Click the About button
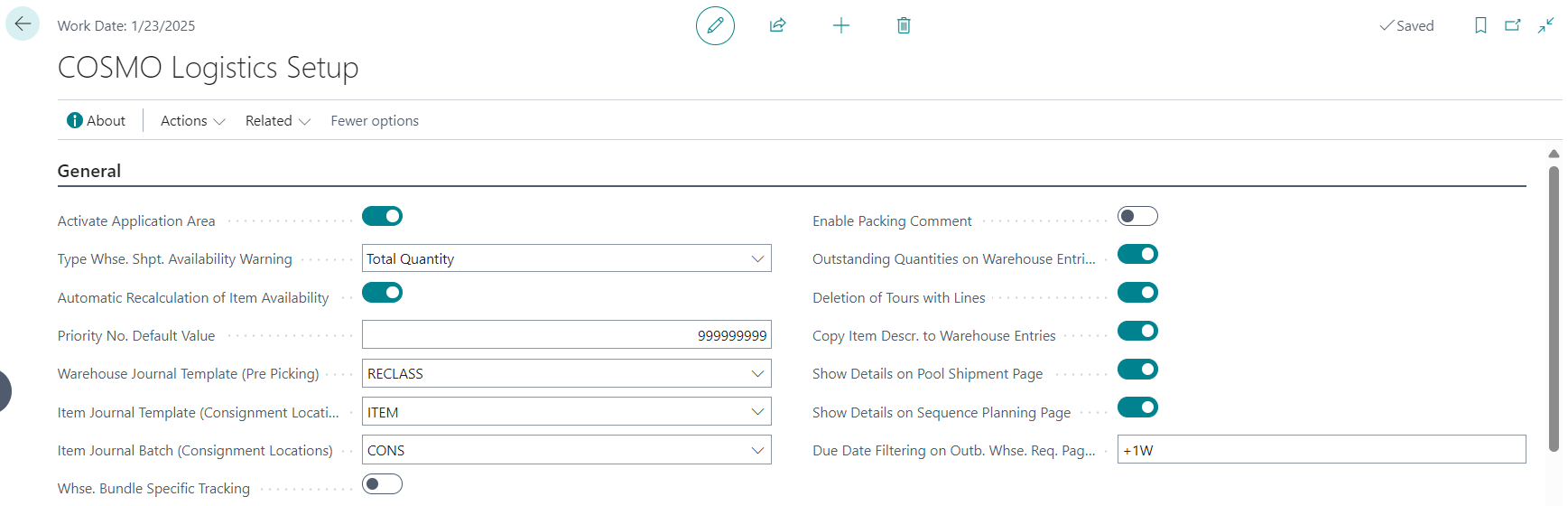Viewport: 1568px width, 506px height. click(x=97, y=120)
